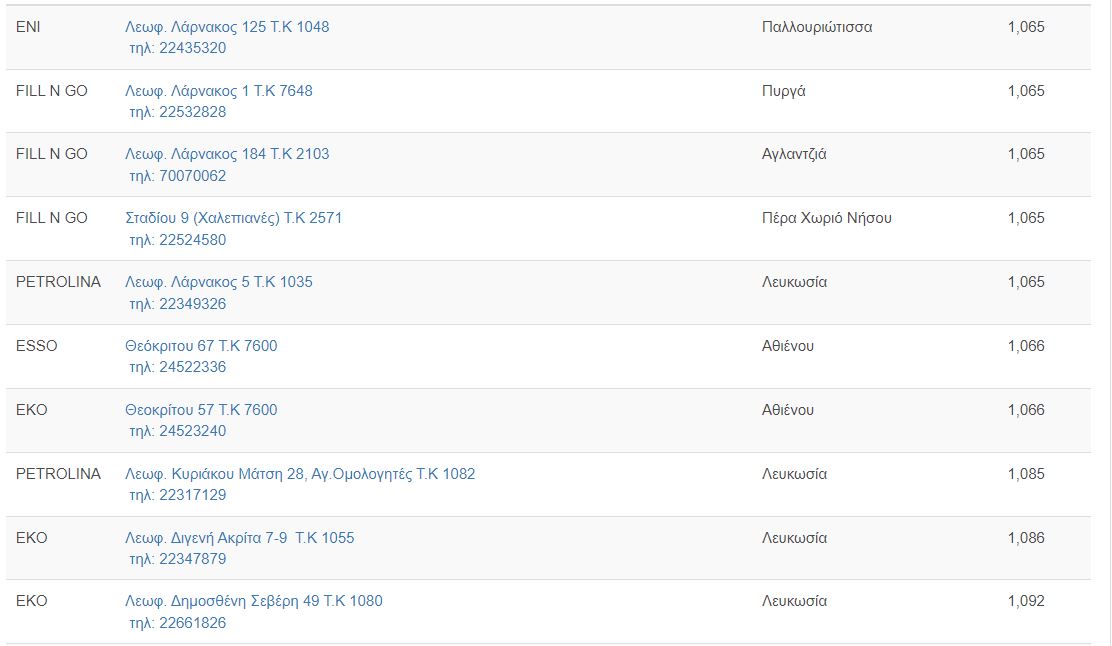Select the Θεόκριτου 67 Τ.Κ 7600 address link
Image resolution: width=1112 pixels, height=646 pixels.
tap(201, 345)
